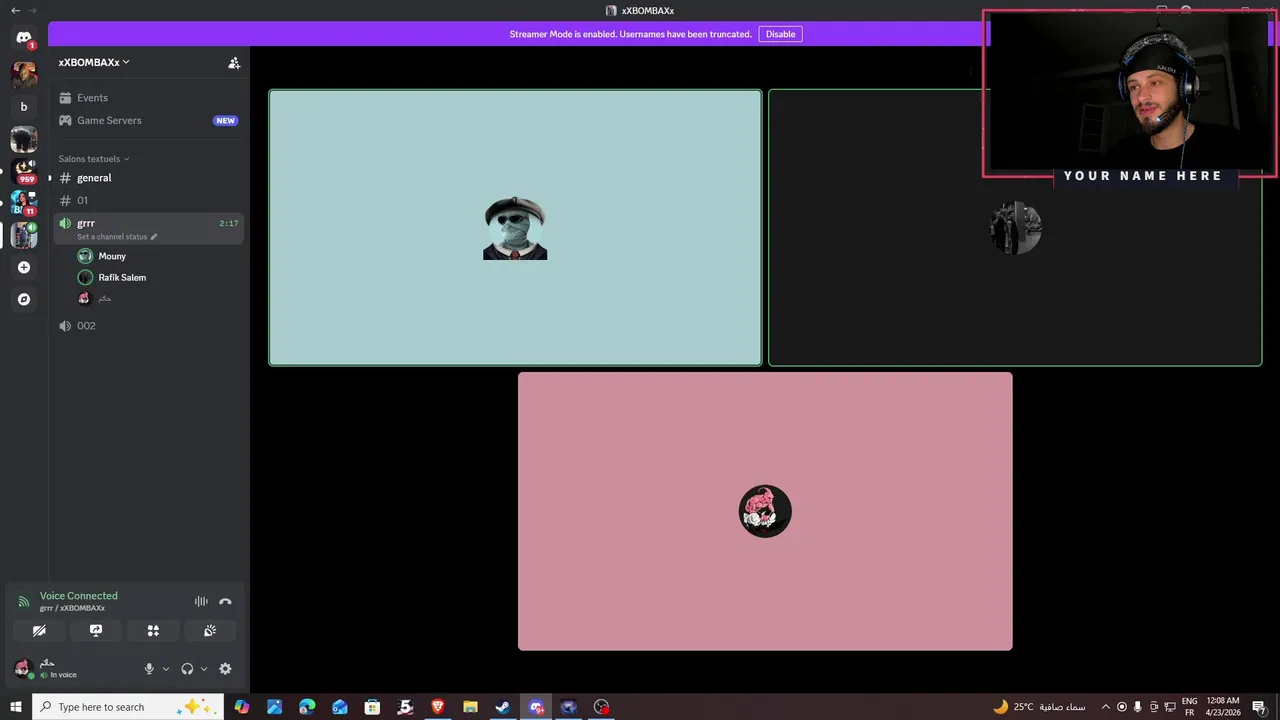Open the server with the 959 notification badge
Screen dimensions: 1280x720
point(24,171)
